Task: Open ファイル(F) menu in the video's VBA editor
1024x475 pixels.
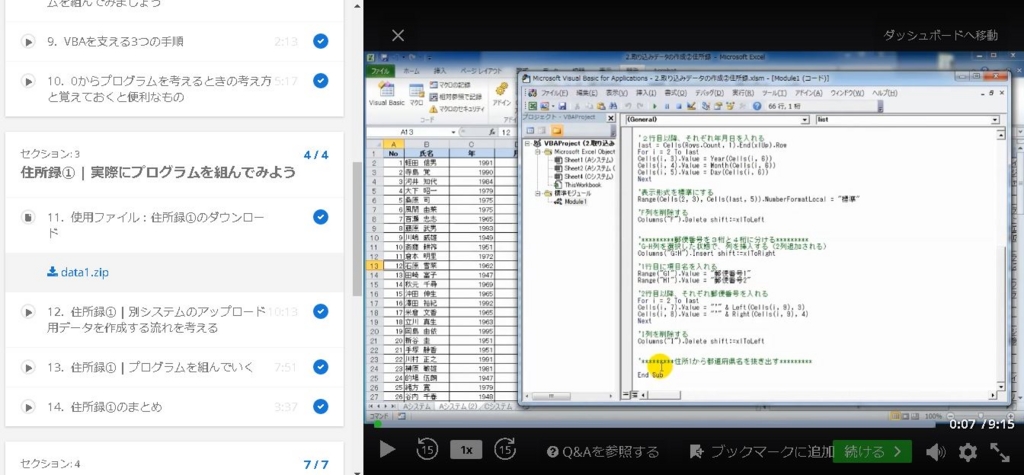Action: click(554, 93)
